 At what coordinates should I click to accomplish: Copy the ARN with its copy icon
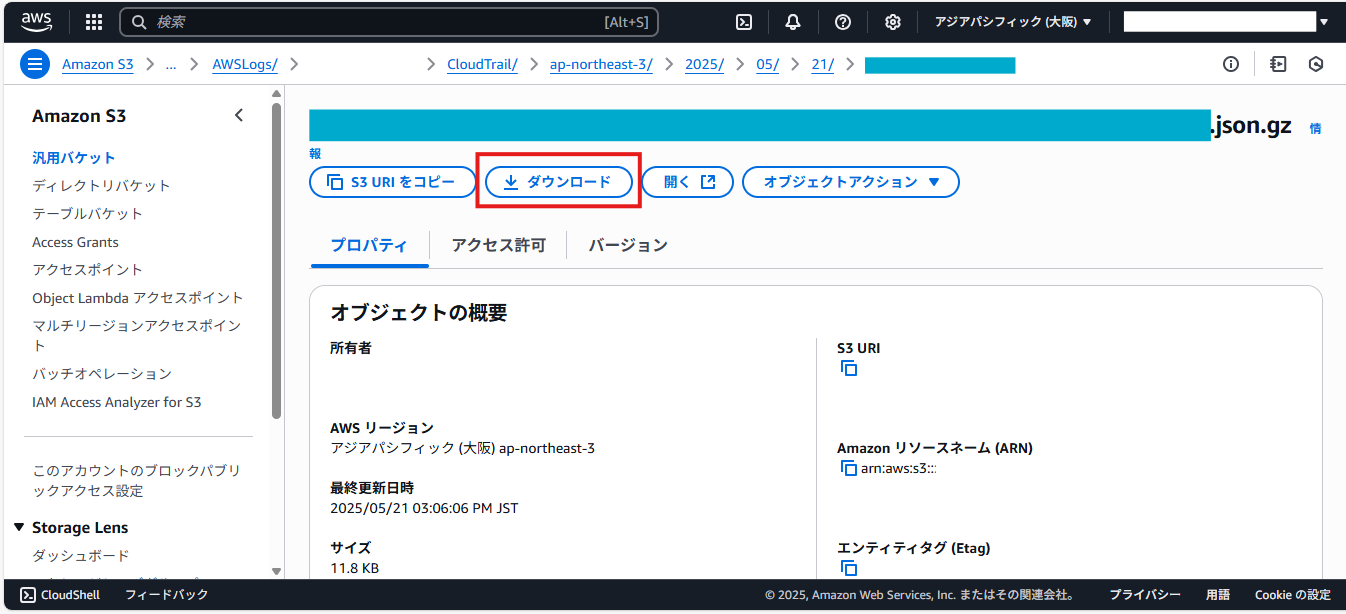pyautogui.click(x=849, y=468)
